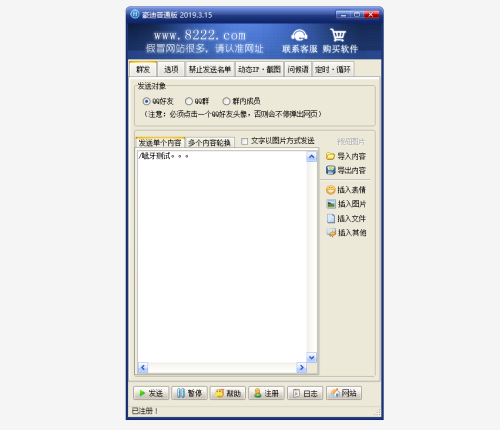The image size is (500, 430).
Task: Close the application window
Action: [371, 14]
